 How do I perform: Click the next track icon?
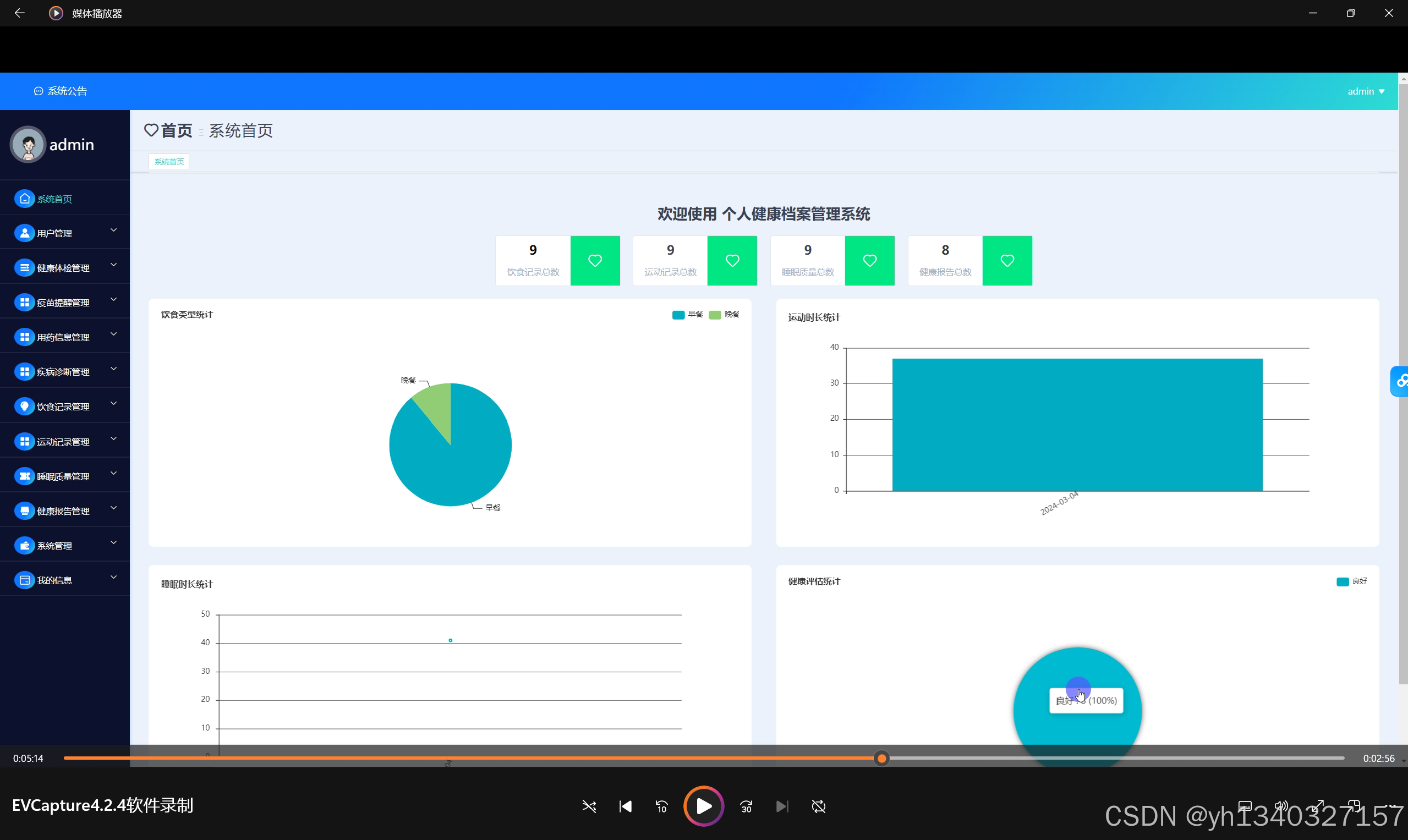click(x=782, y=806)
